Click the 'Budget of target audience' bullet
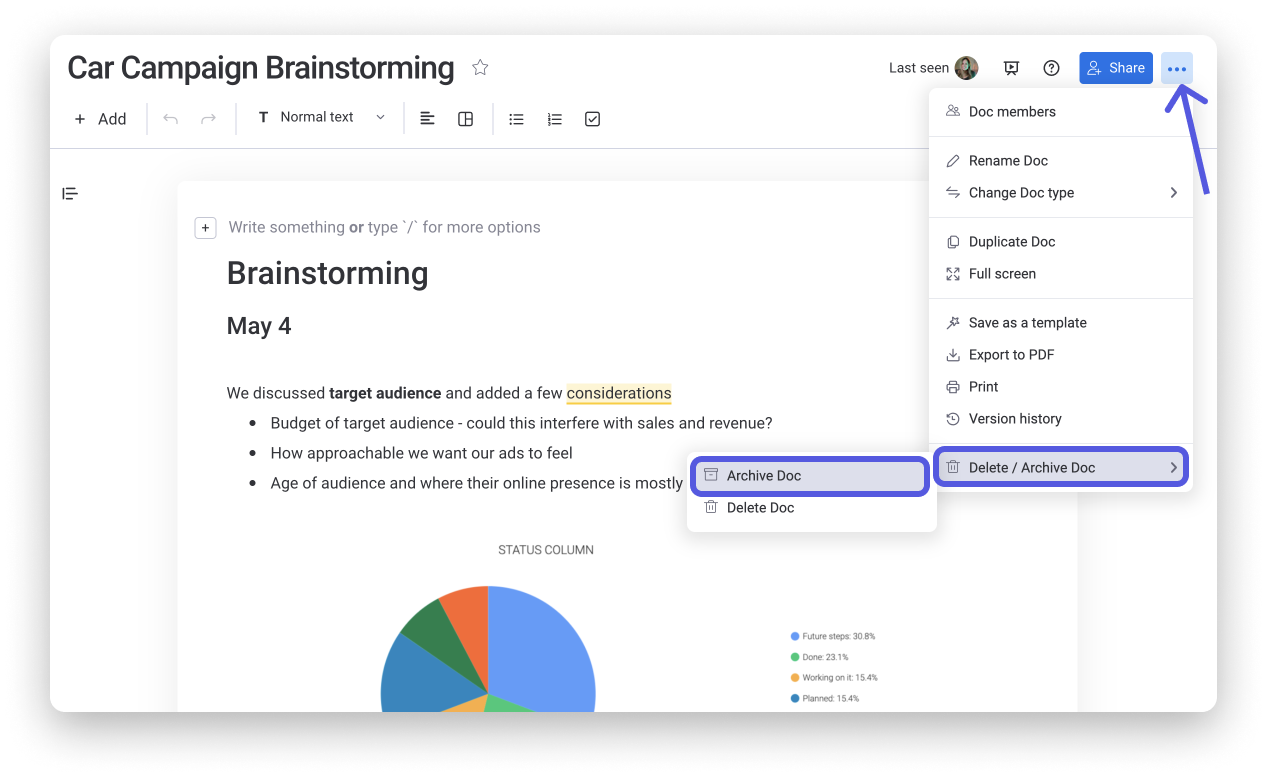 point(521,423)
